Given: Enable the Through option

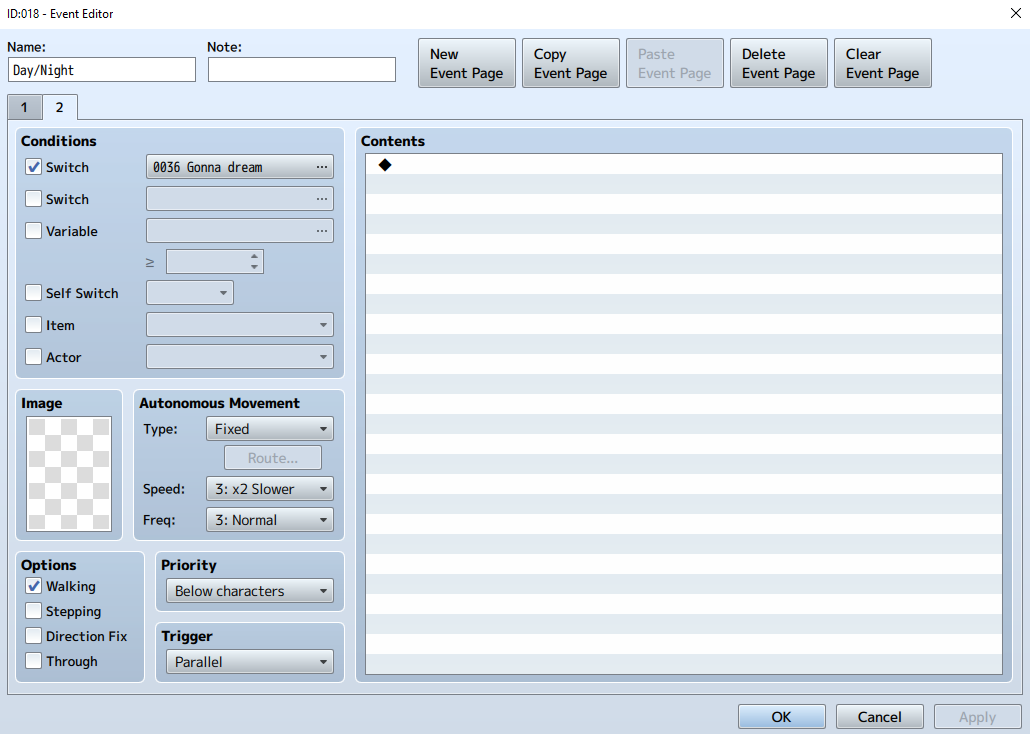Looking at the screenshot, I should [x=34, y=661].
